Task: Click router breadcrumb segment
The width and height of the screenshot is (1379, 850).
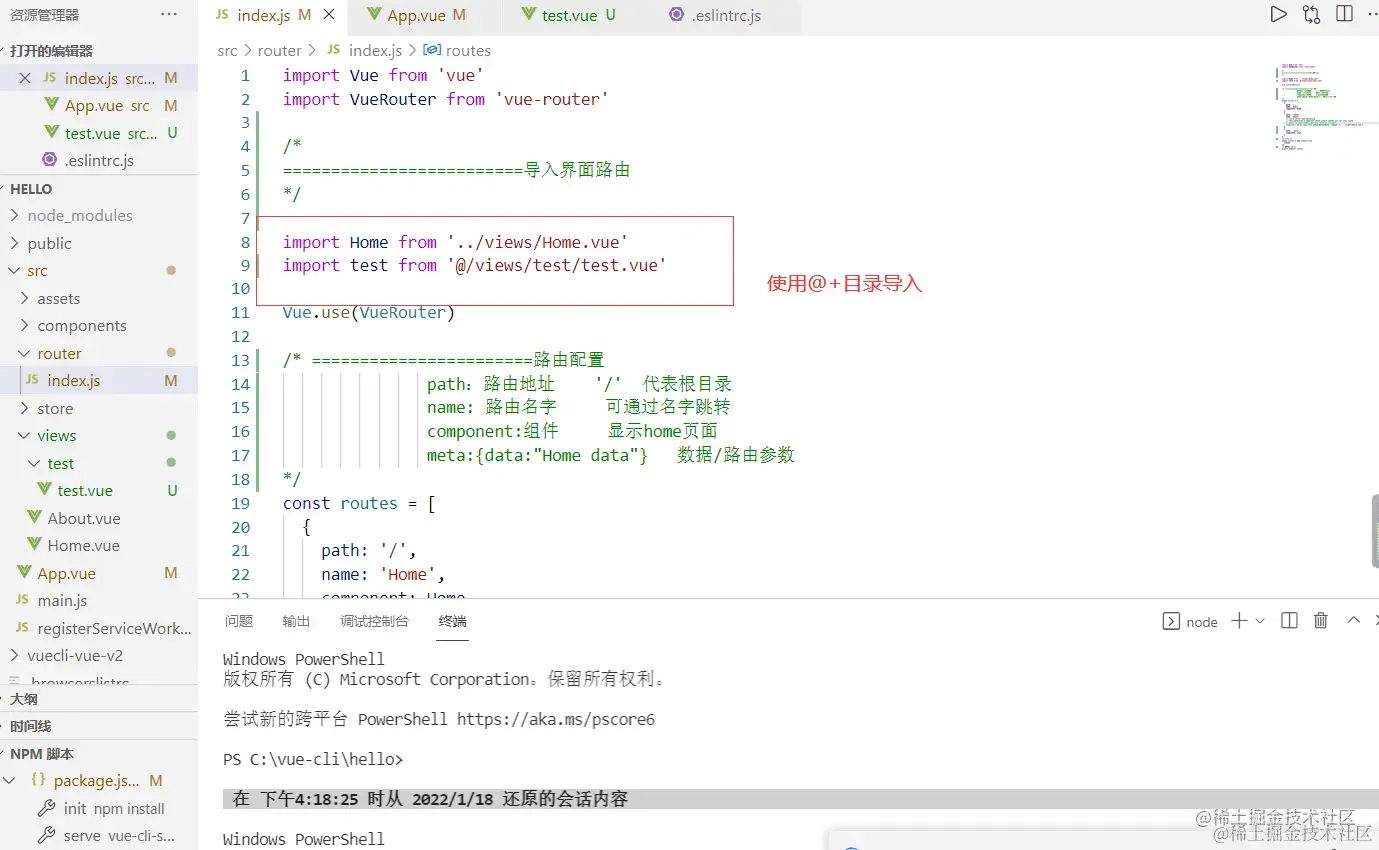Action: [279, 50]
